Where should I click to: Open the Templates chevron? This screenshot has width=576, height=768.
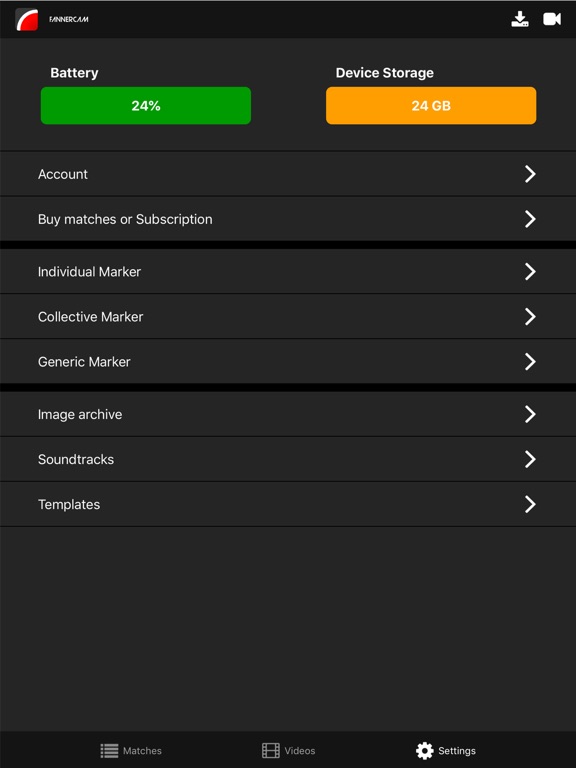click(530, 504)
